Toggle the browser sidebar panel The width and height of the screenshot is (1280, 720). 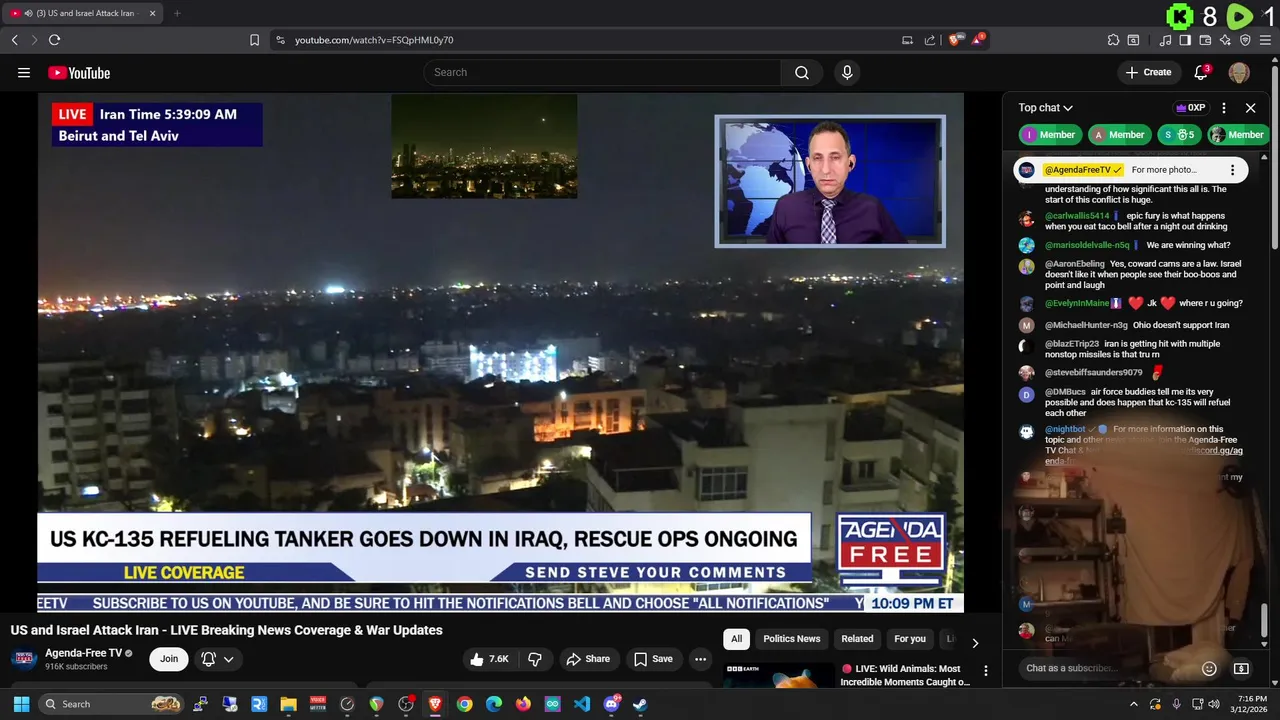tap(1185, 40)
